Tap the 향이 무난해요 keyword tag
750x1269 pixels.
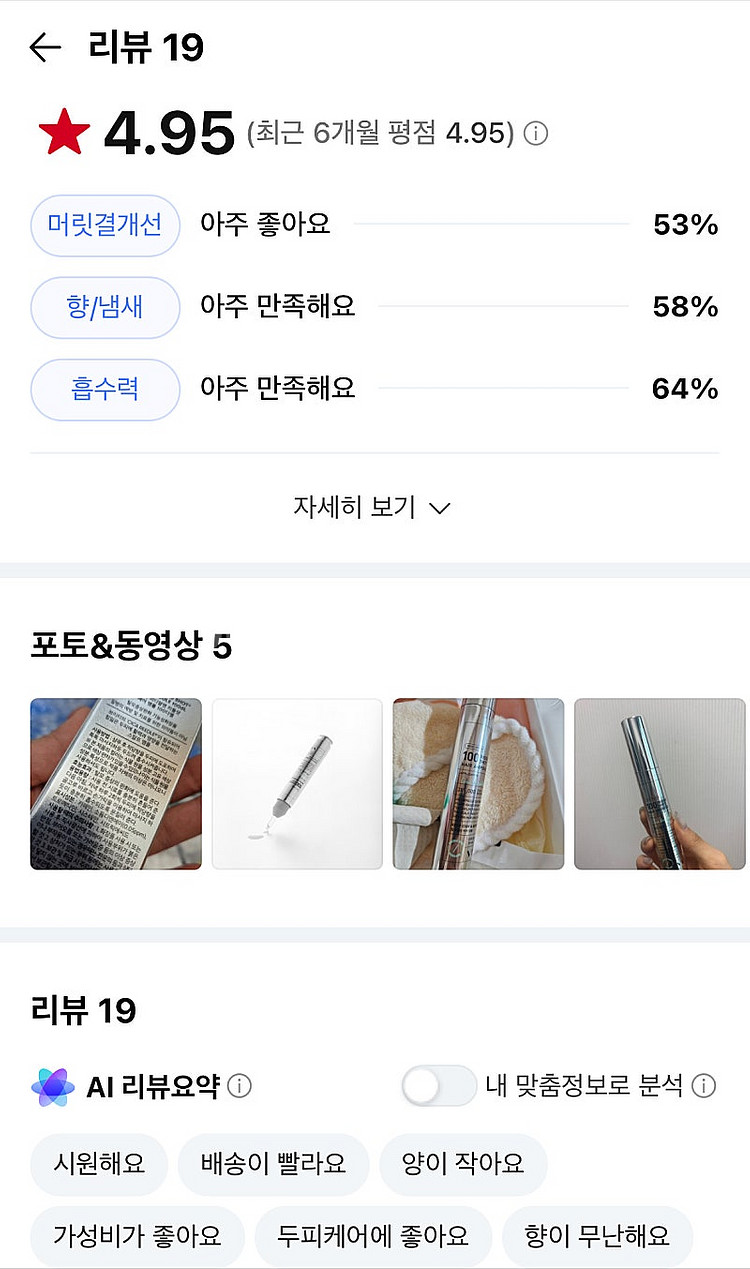point(597,1235)
